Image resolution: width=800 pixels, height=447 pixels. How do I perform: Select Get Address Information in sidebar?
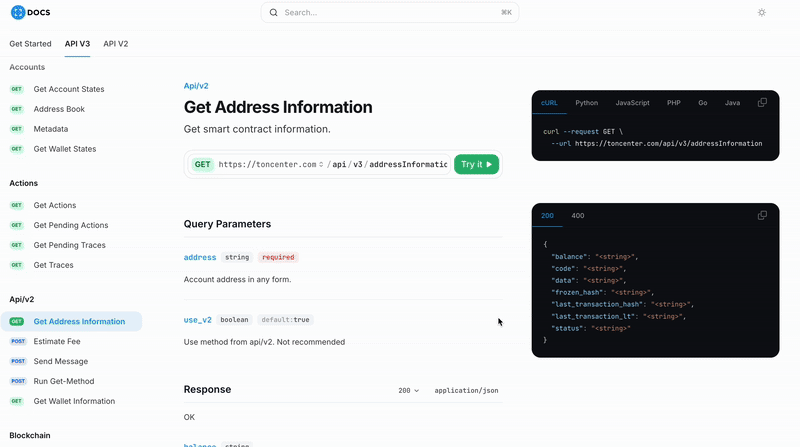point(71,321)
